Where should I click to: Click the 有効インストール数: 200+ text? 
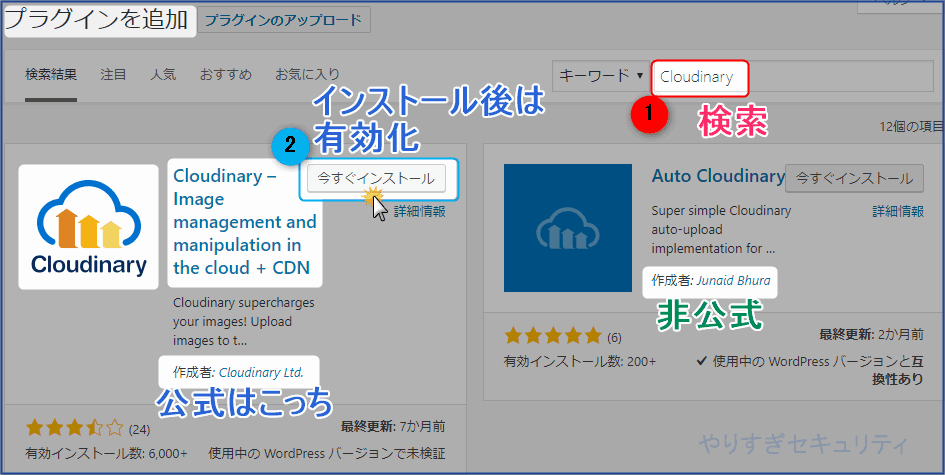click(x=580, y=361)
